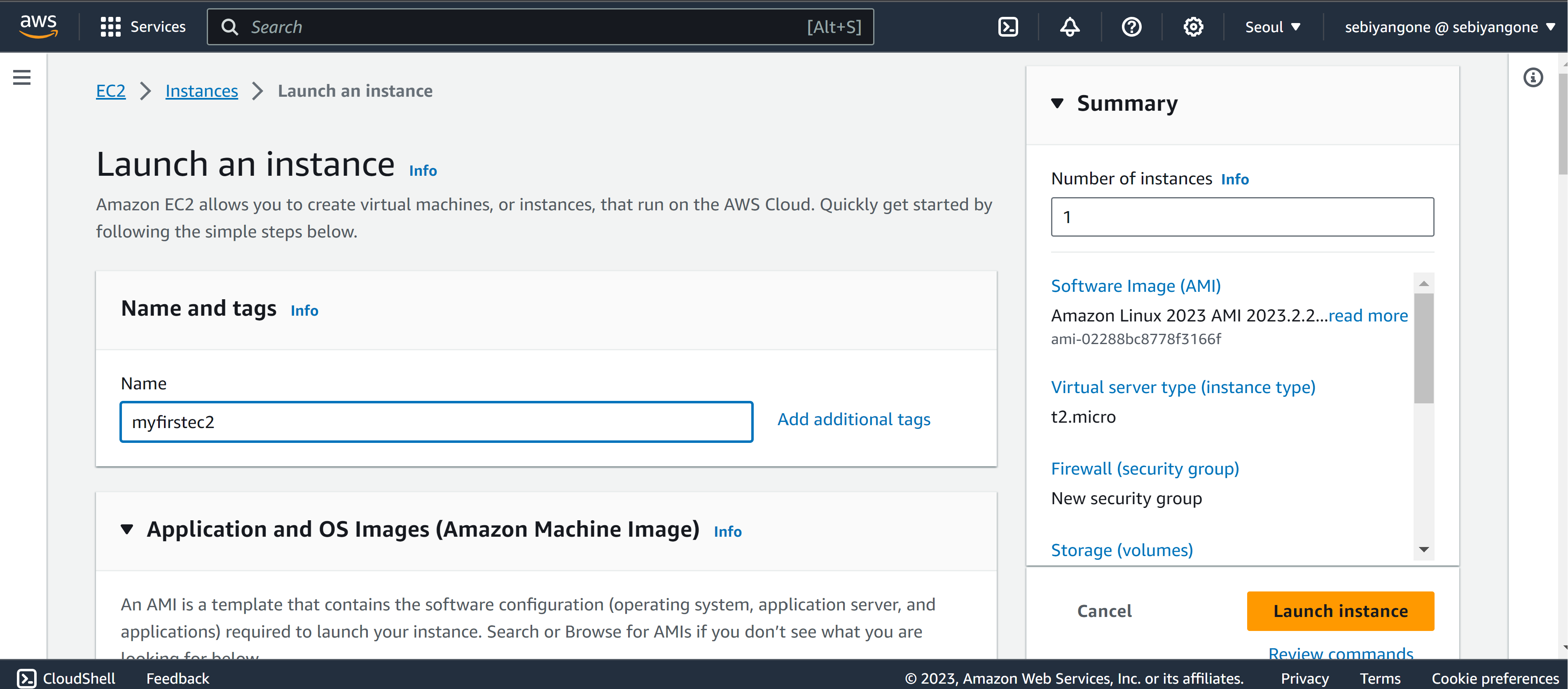Click the Cancel button
The height and width of the screenshot is (689, 1568).
[1104, 610]
